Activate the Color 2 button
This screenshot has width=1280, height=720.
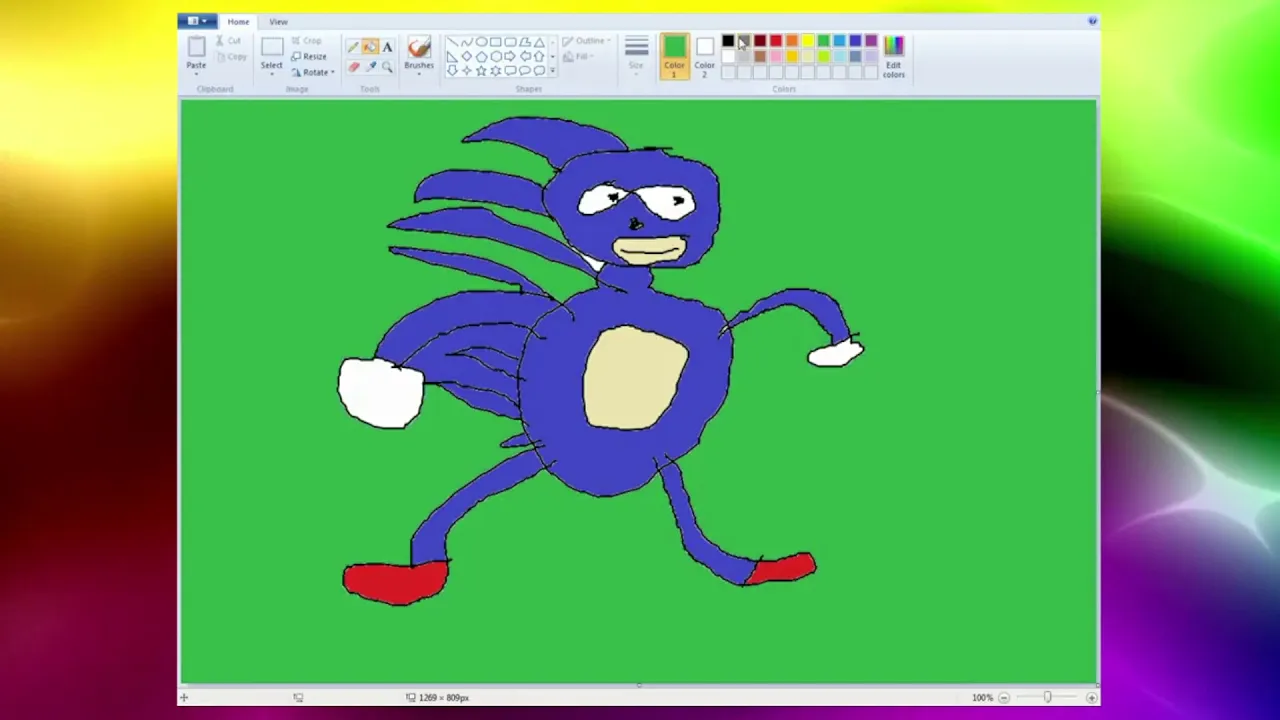coord(705,57)
